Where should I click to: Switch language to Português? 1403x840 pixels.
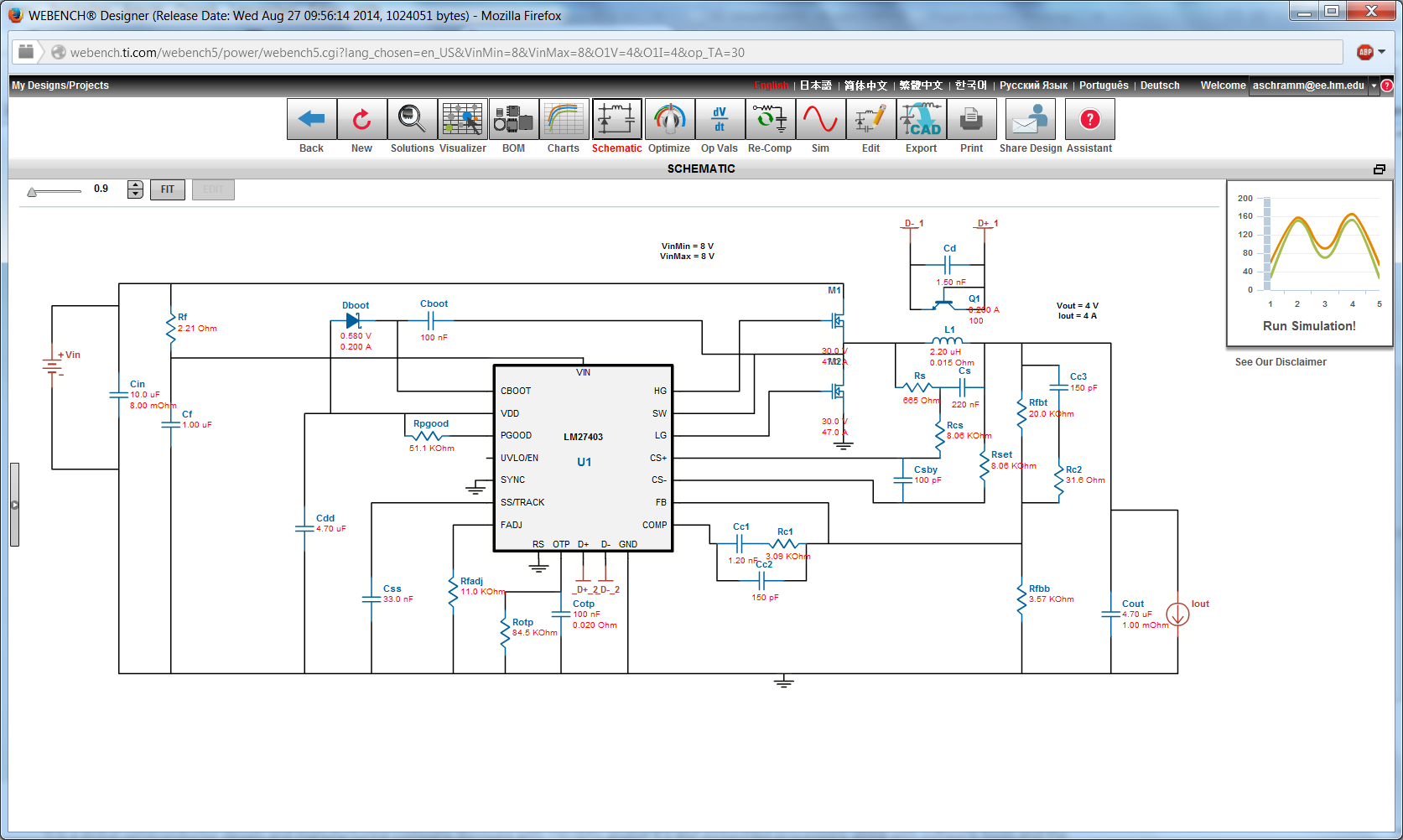[x=1104, y=86]
